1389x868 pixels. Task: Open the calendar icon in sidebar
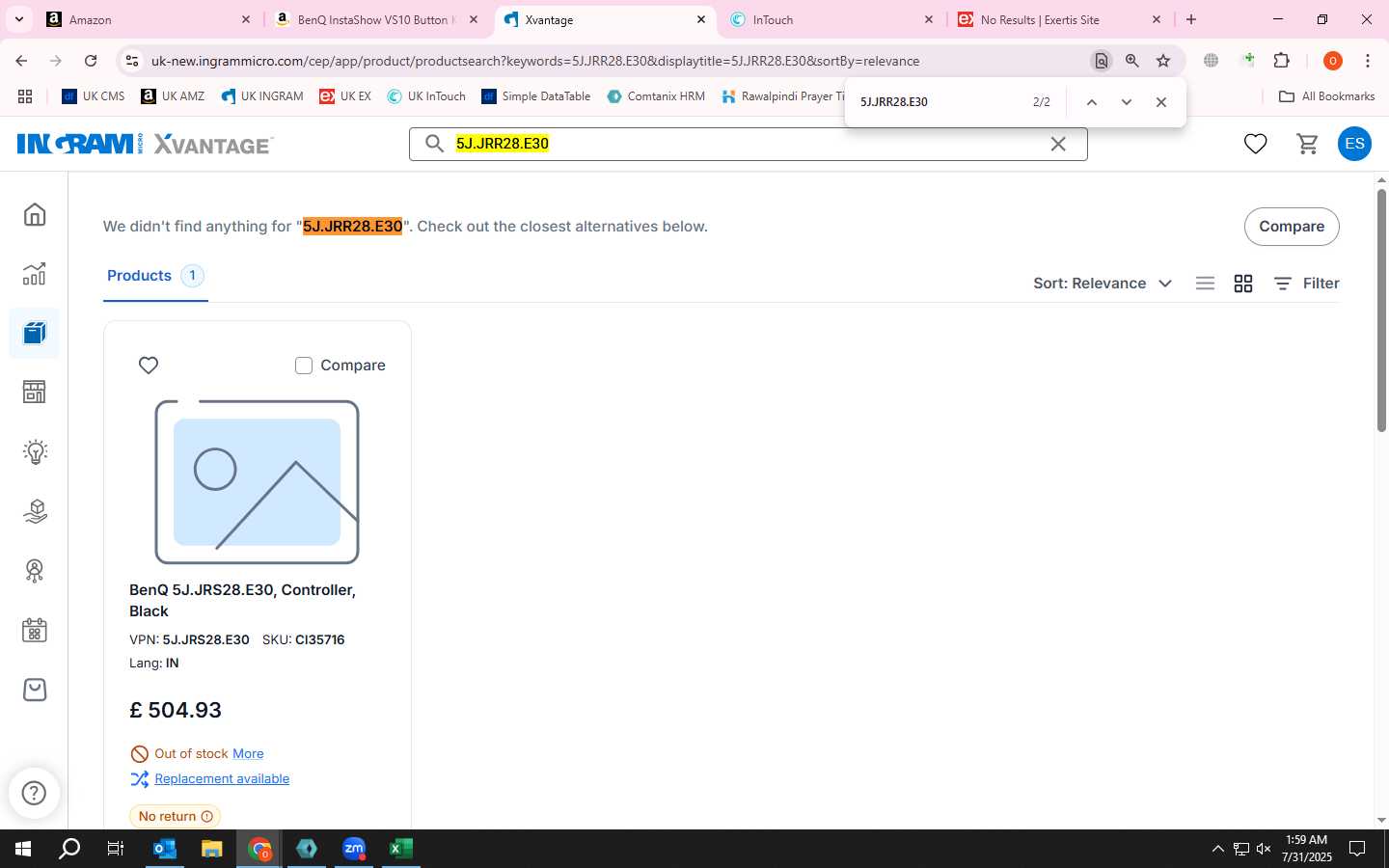pos(35,631)
